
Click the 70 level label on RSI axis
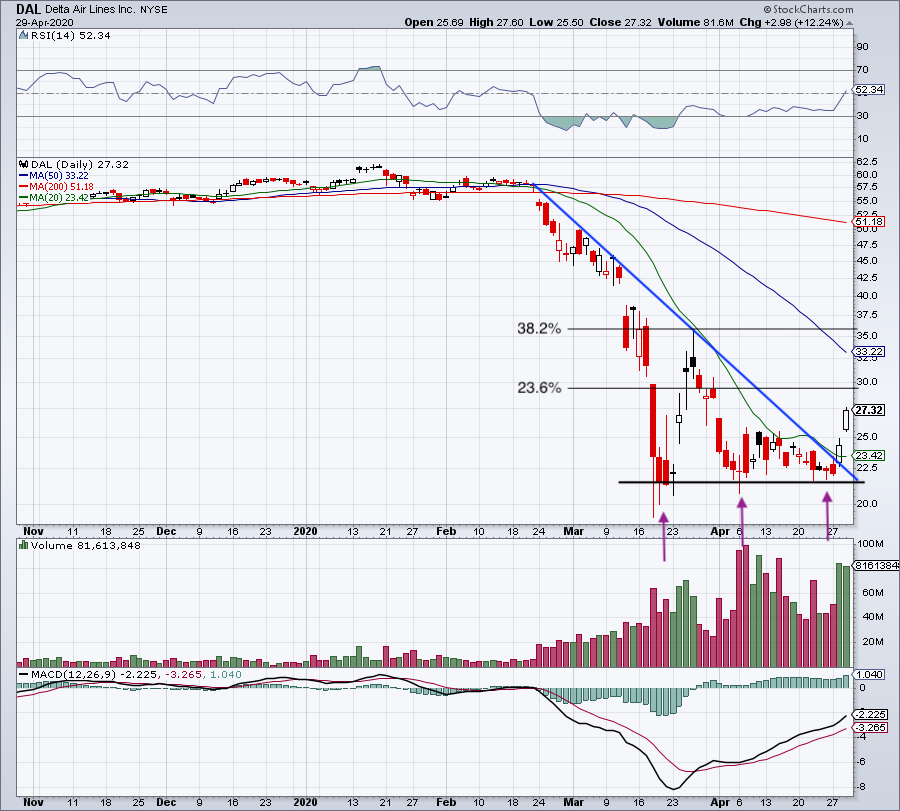[x=862, y=70]
